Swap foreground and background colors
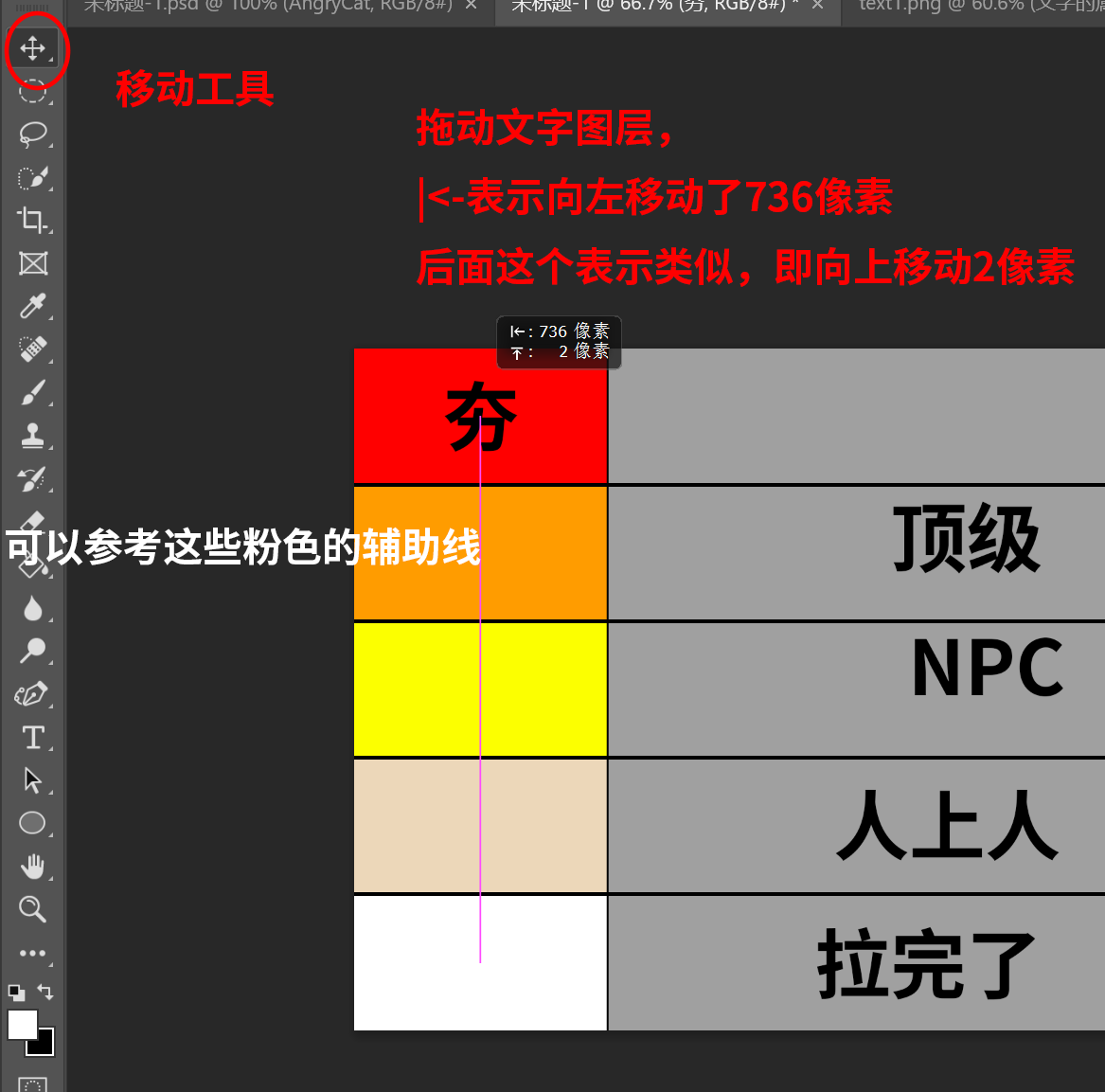1105x1092 pixels. click(x=45, y=992)
